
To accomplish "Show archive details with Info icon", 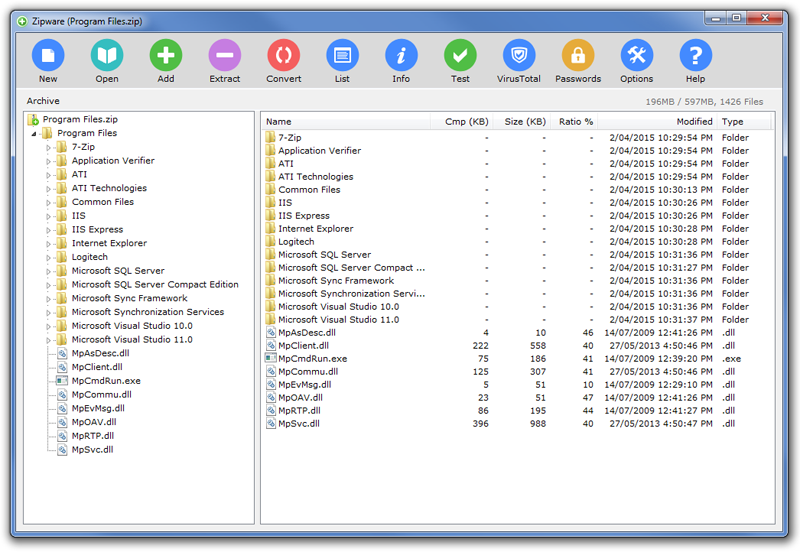I will (x=401, y=56).
